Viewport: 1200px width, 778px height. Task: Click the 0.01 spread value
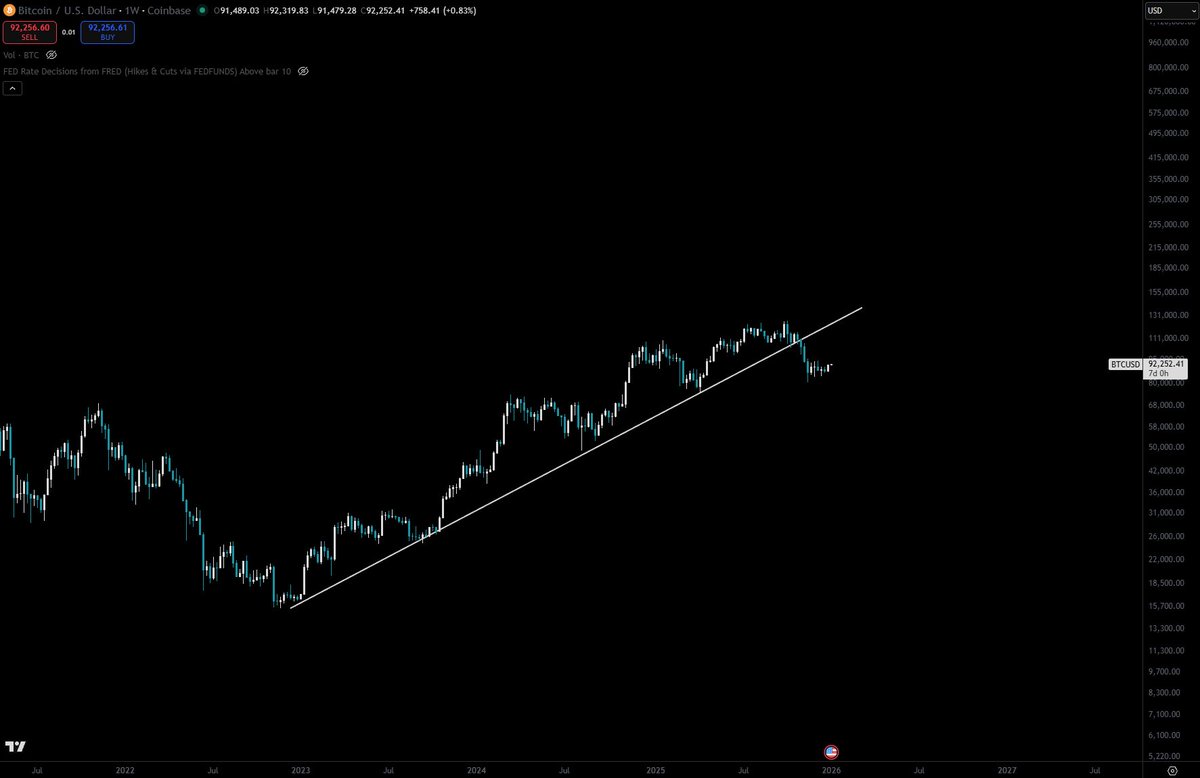(68, 32)
